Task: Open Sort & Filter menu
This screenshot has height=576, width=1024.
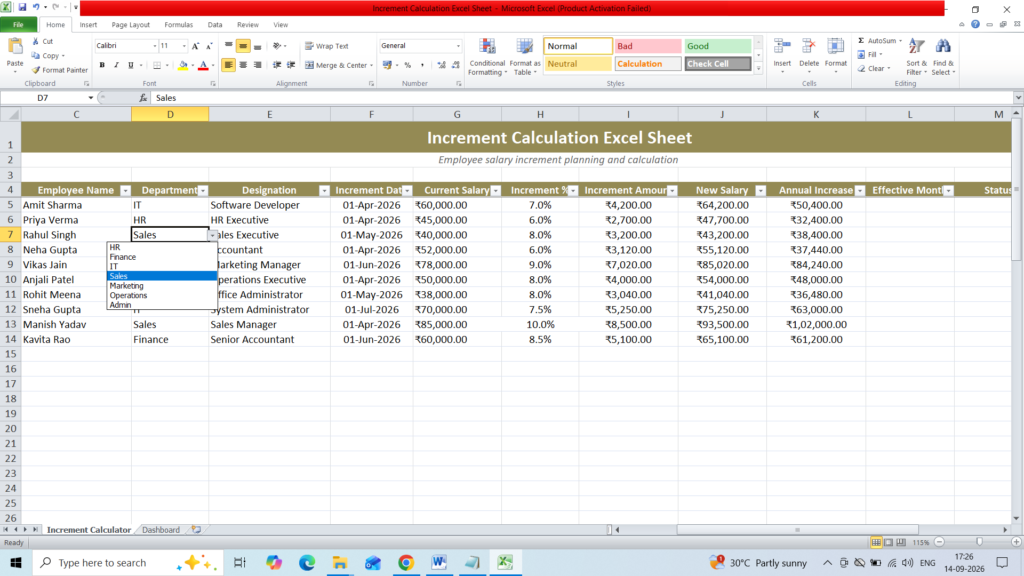Action: [916, 57]
